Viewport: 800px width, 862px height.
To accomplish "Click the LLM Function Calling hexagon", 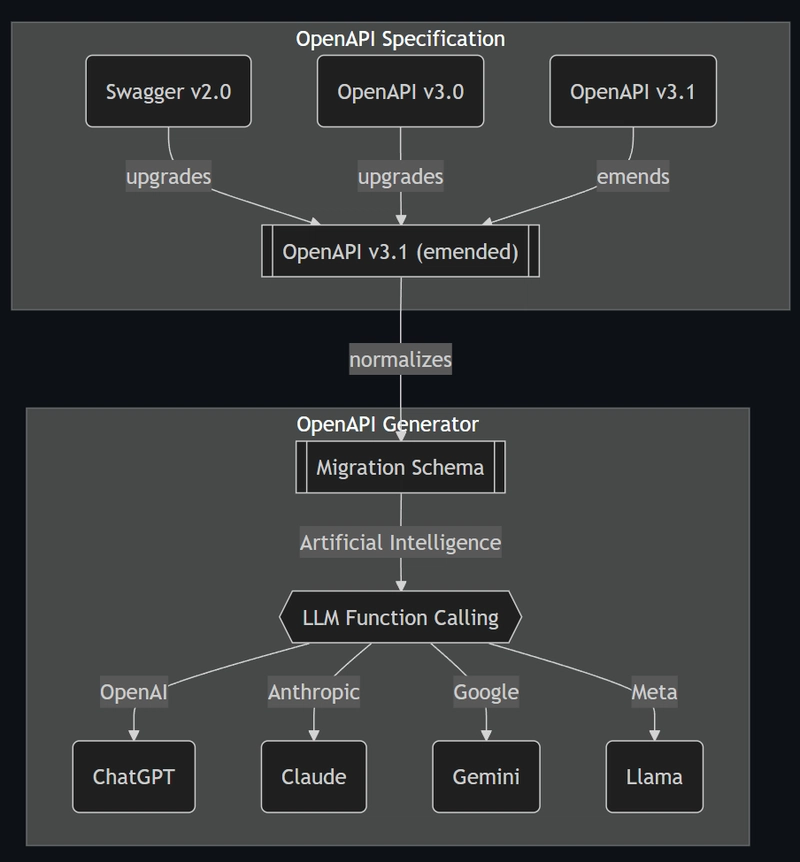I will click(400, 617).
